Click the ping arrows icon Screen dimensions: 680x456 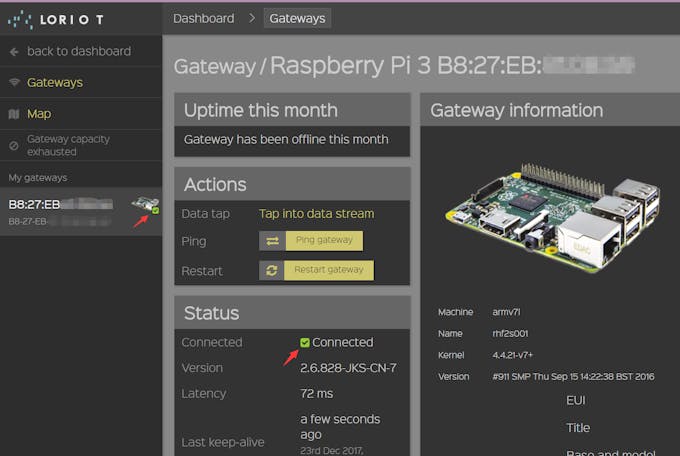coord(272,241)
